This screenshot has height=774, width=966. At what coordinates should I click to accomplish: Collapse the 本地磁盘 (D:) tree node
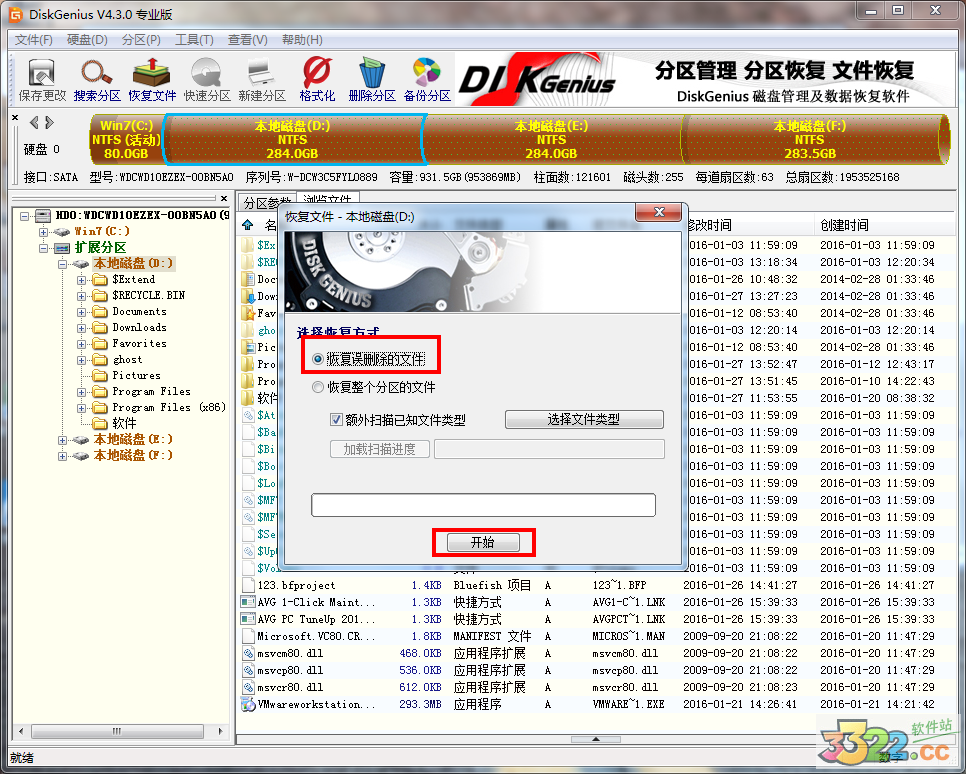click(x=62, y=264)
